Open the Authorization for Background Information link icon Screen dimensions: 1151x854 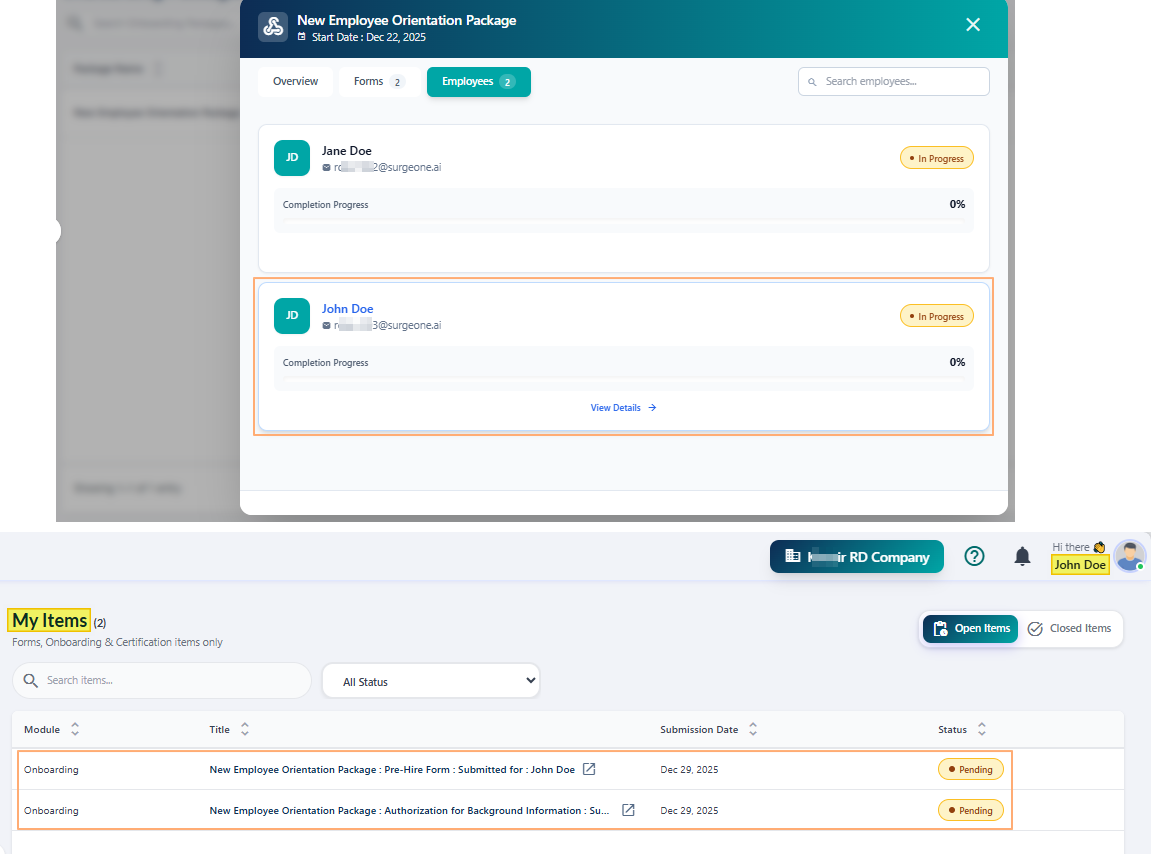pos(628,810)
